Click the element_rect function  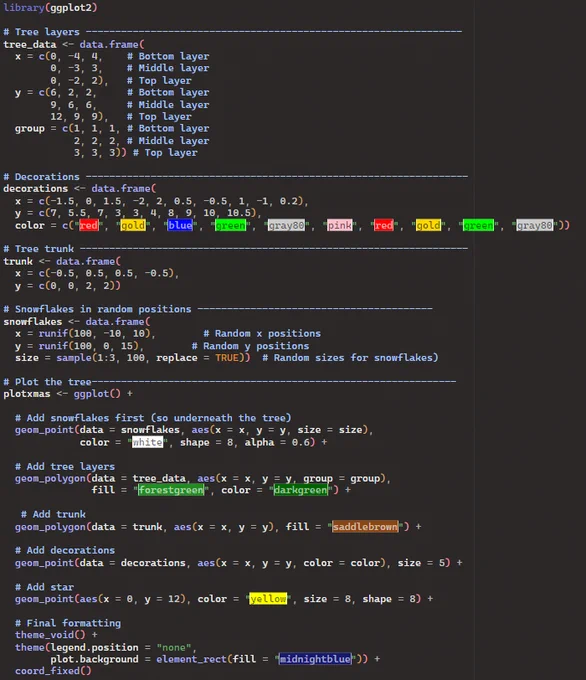(191, 659)
